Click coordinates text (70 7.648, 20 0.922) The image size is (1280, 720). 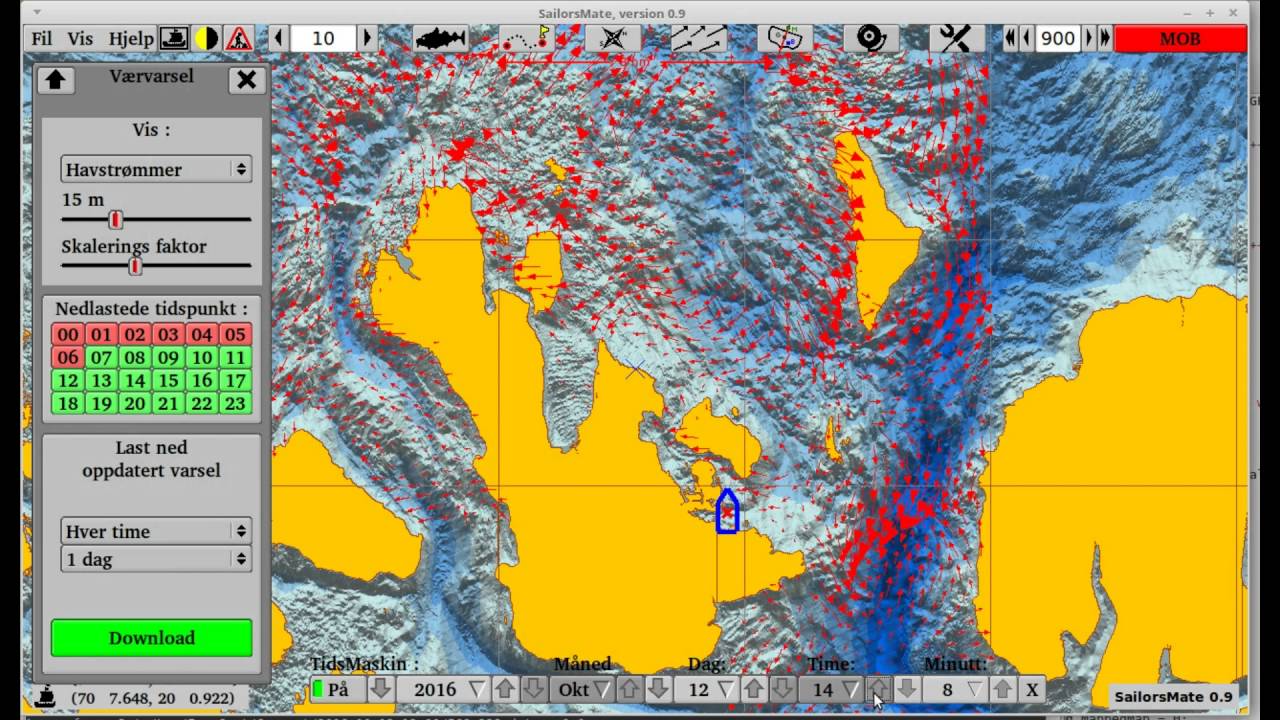pos(153,698)
